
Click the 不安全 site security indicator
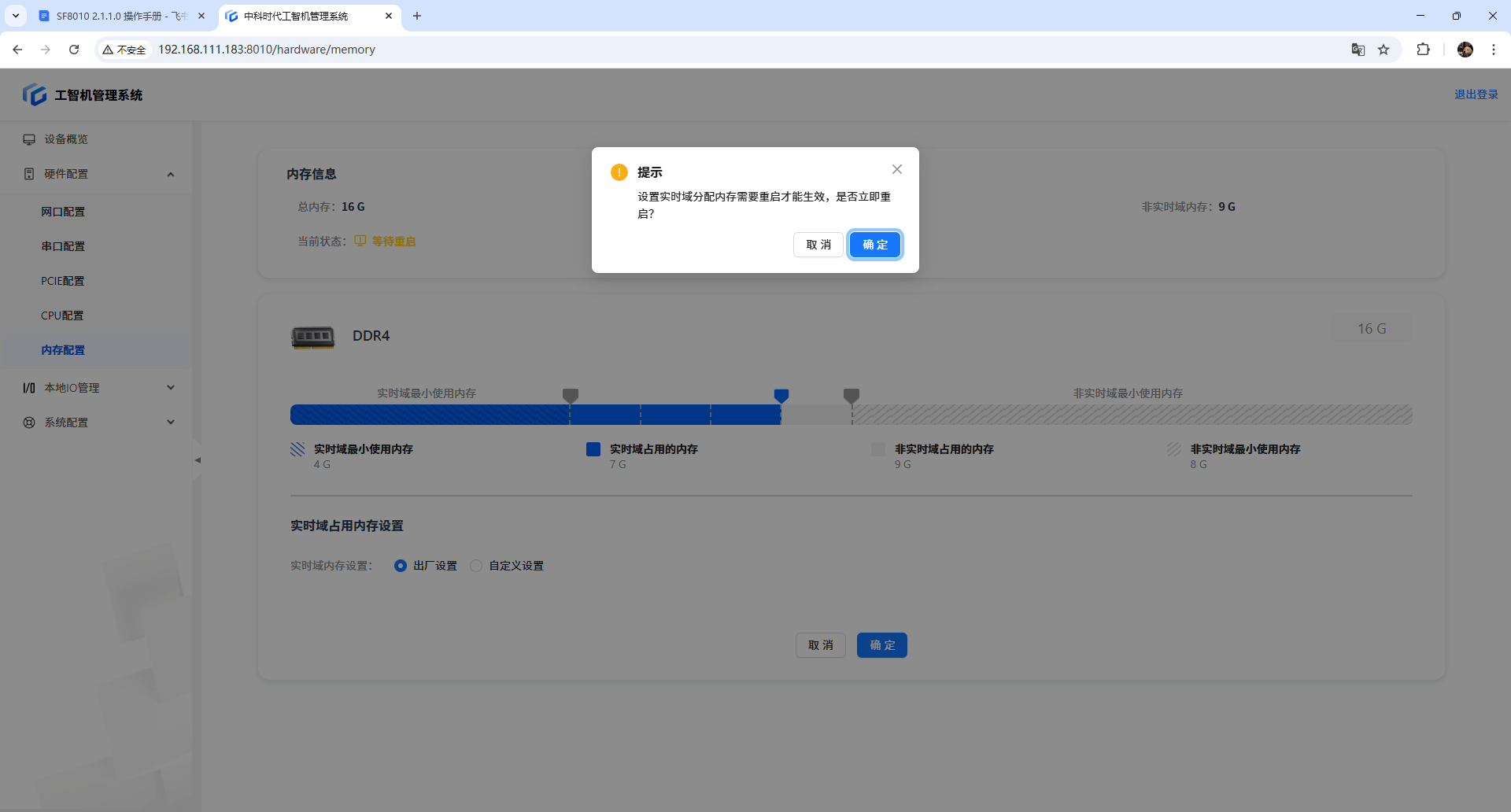click(124, 50)
